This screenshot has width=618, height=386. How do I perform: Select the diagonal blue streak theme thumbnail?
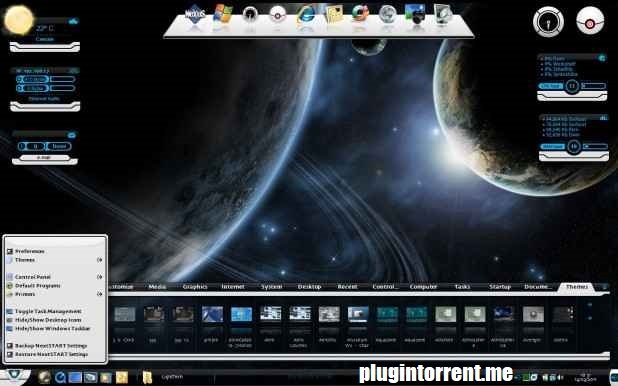pos(212,315)
